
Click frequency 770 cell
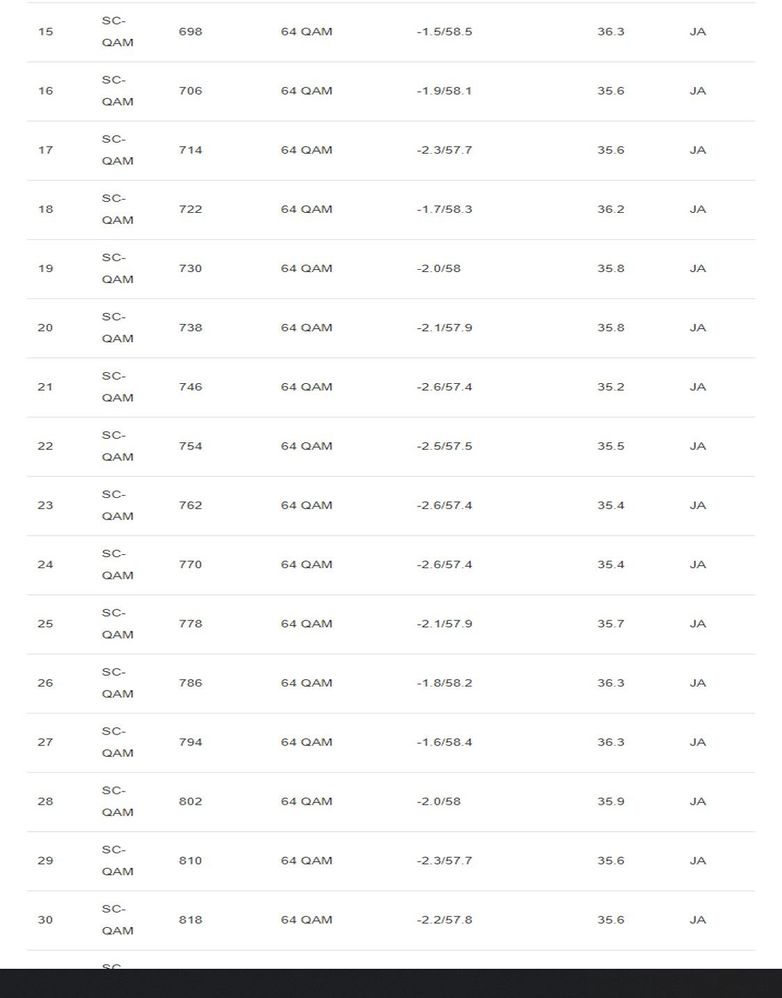[x=190, y=565]
